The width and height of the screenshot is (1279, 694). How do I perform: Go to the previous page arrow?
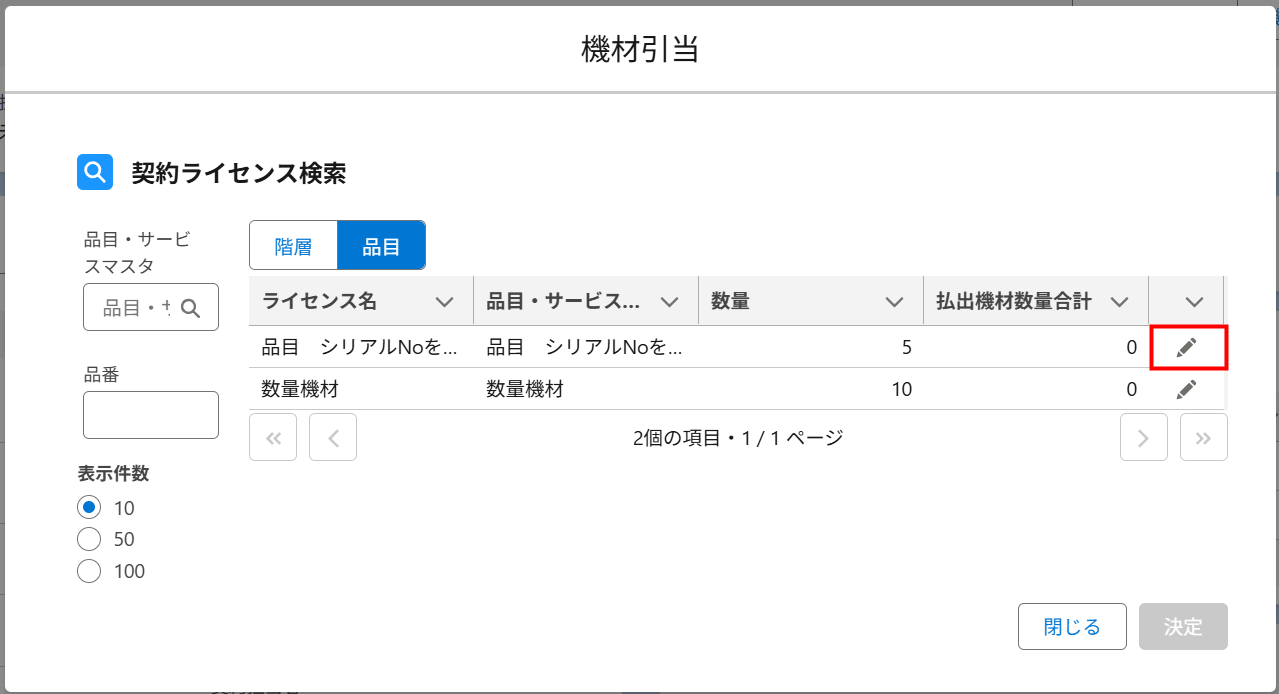(x=333, y=437)
